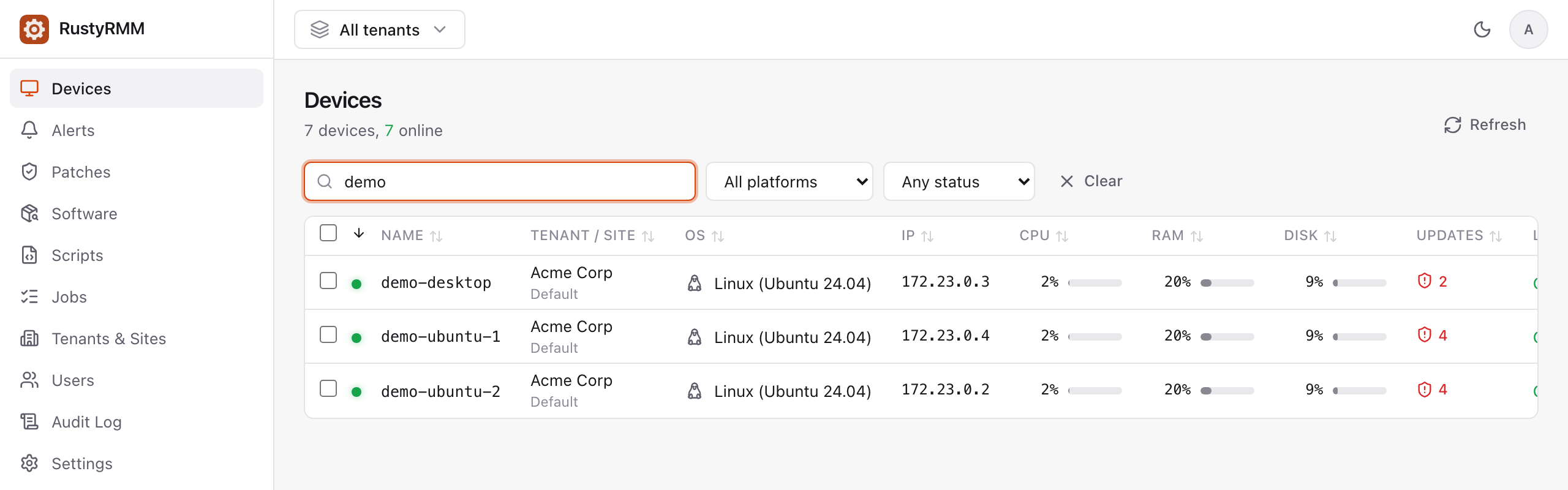
Task: Click the DISK usage bar for demo-ubuntu-1
Action: (x=1359, y=337)
